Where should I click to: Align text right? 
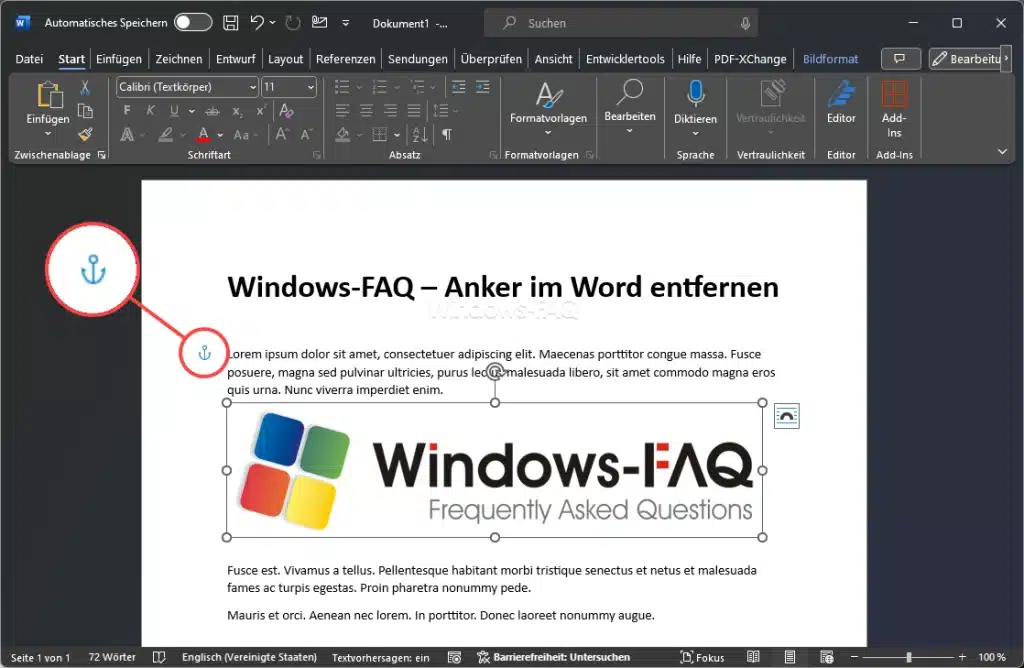tap(391, 111)
